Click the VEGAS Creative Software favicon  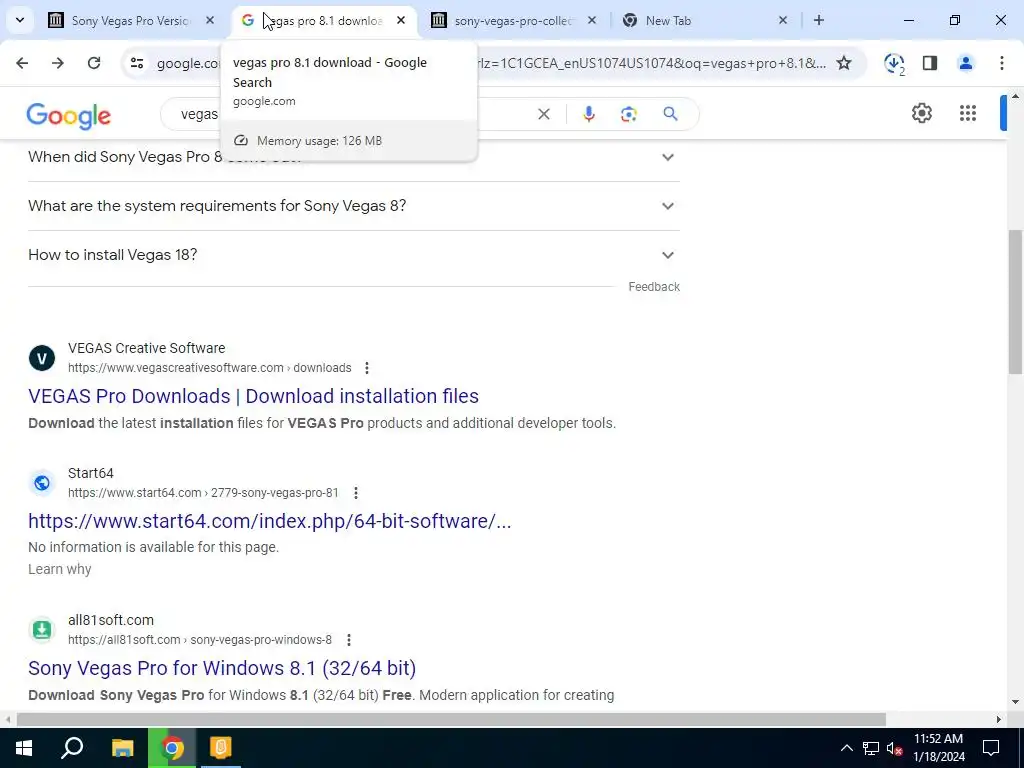coord(42,358)
